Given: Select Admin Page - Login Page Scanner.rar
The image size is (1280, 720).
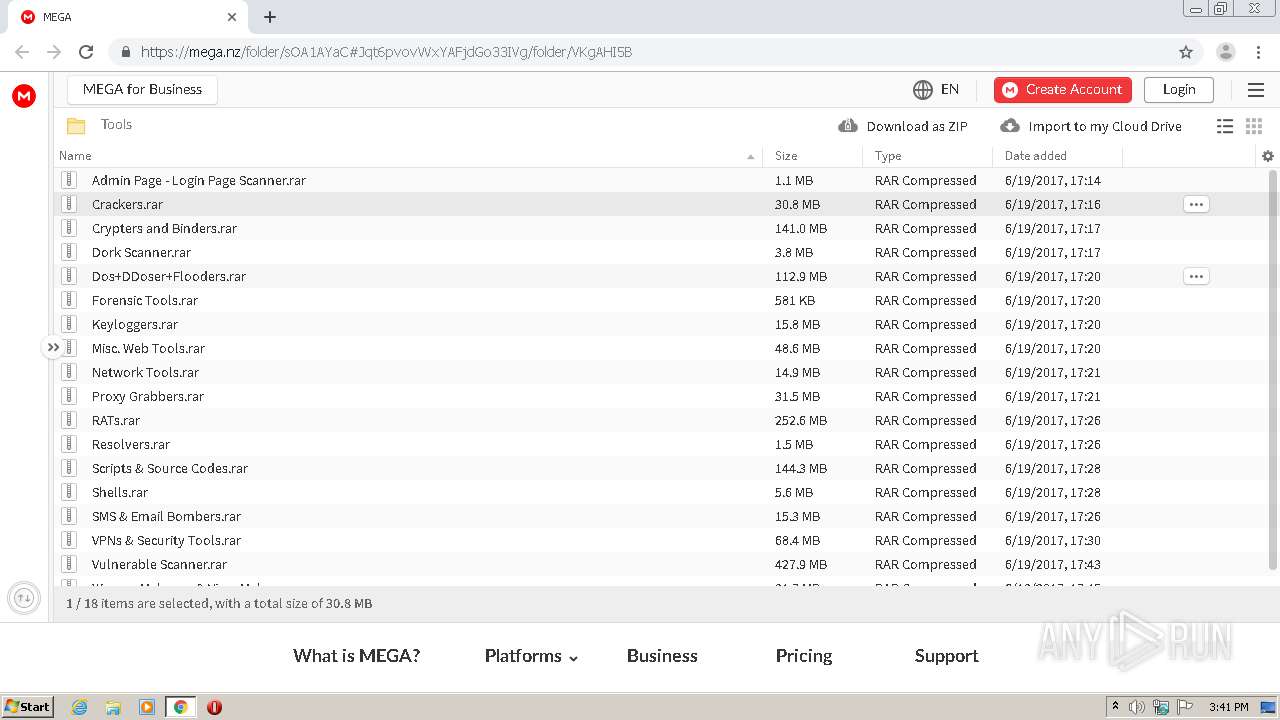Looking at the screenshot, I should (x=199, y=180).
